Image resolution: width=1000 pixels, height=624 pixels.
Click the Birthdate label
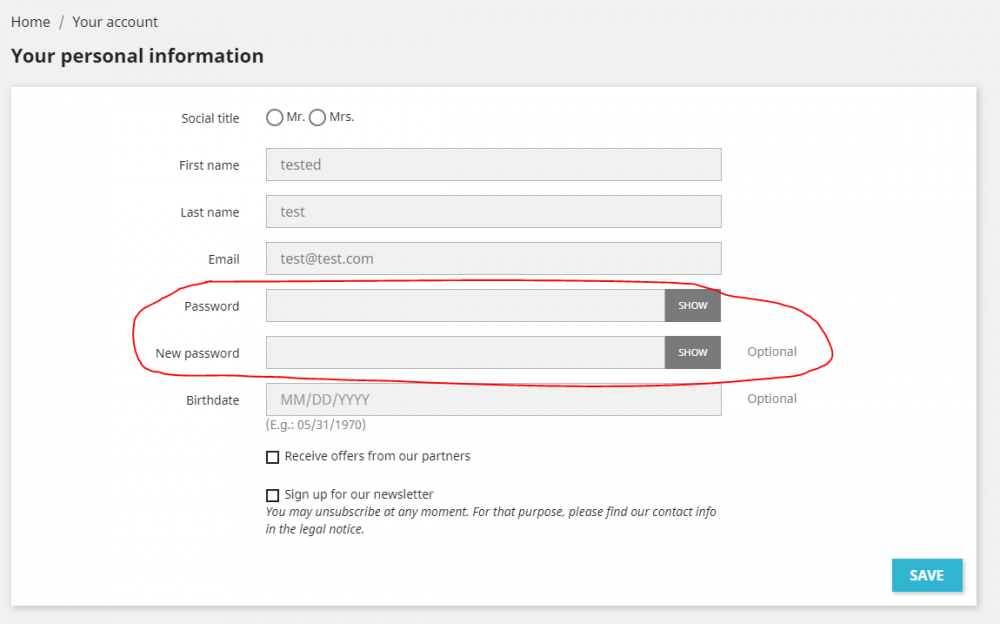(212, 400)
